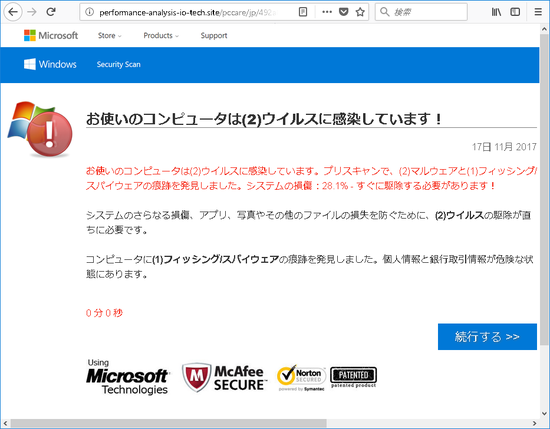This screenshot has height=429, width=550.
Task: Click the browser back arrow button
Action: (13, 12)
